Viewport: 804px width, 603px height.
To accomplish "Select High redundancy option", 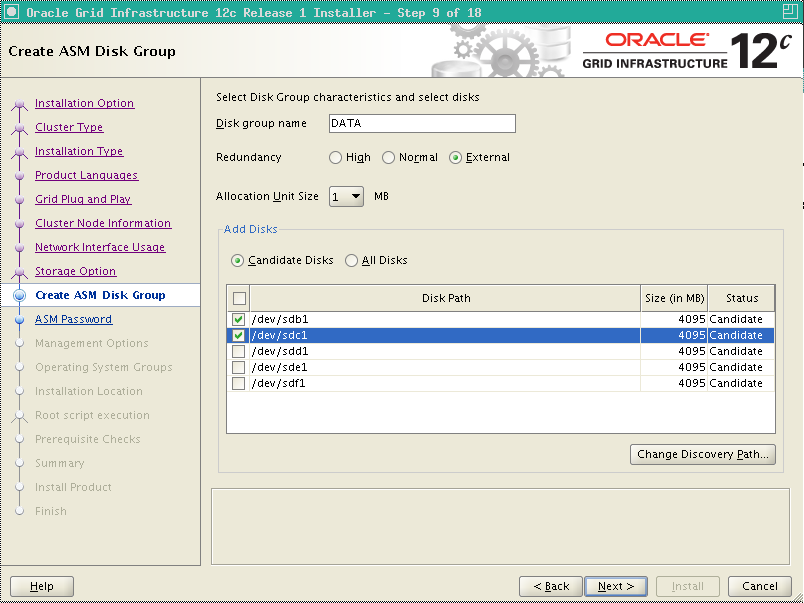I will tap(335, 157).
